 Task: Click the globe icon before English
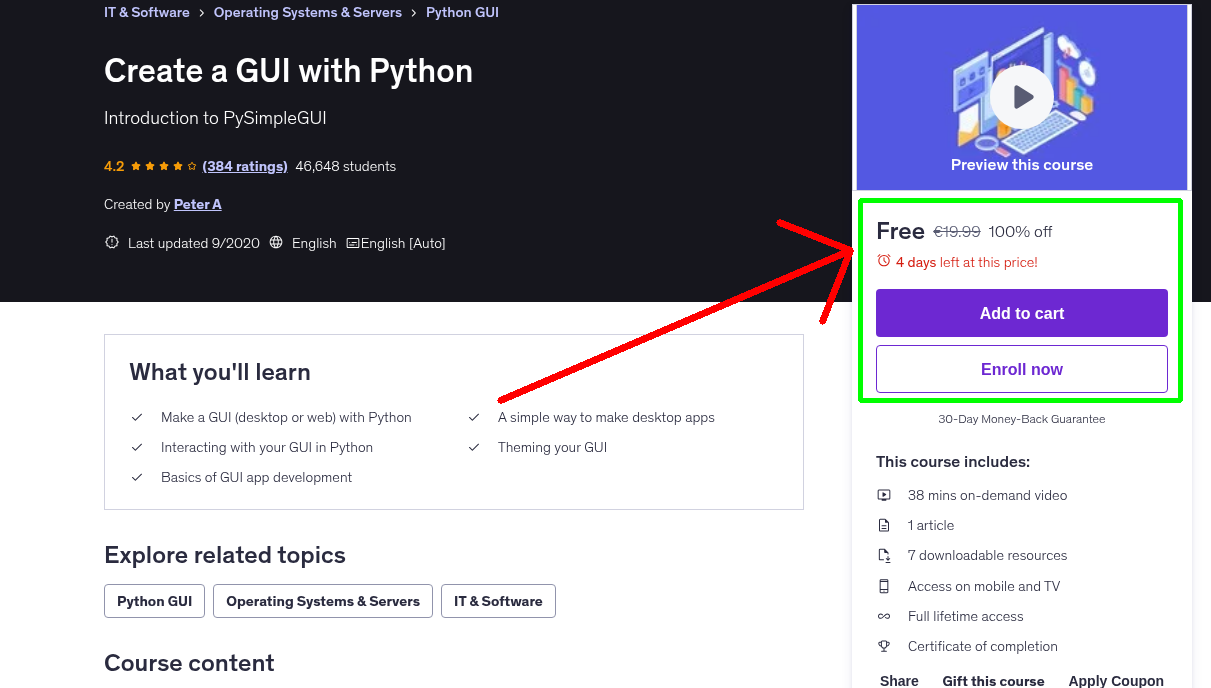click(276, 243)
